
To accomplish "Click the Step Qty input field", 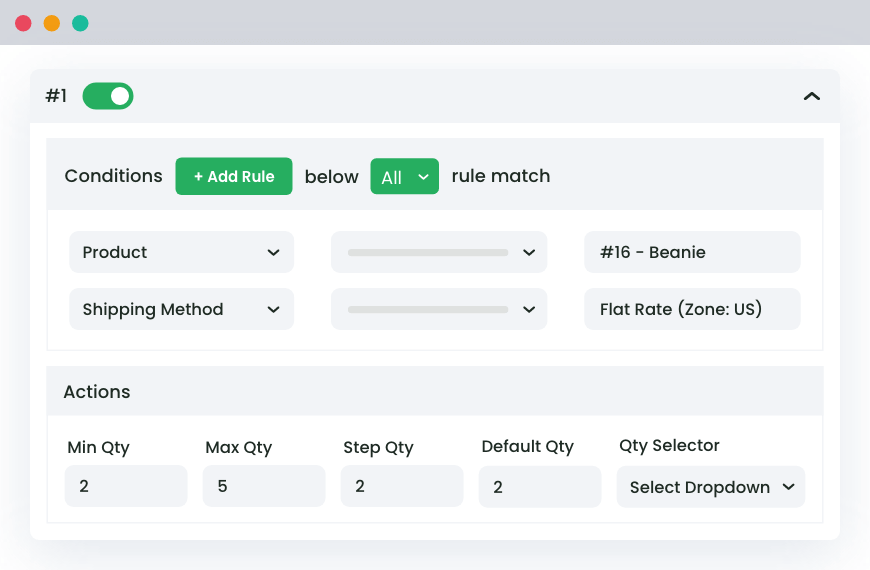I will pos(402,486).
